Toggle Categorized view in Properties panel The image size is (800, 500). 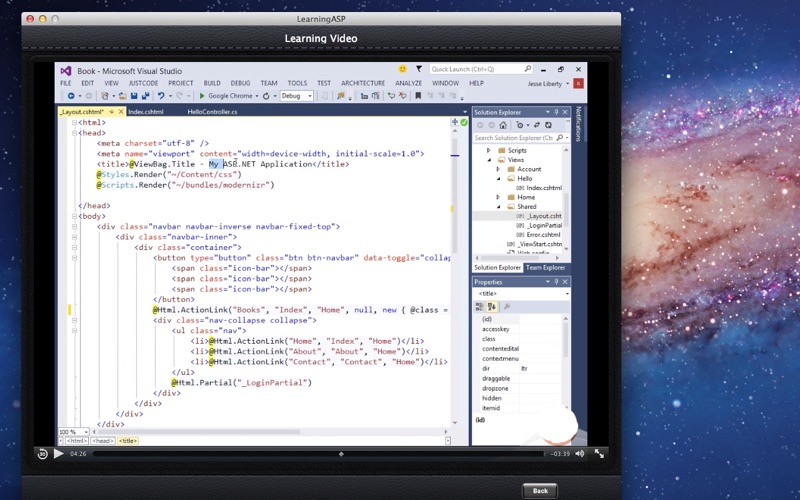pyautogui.click(x=480, y=307)
